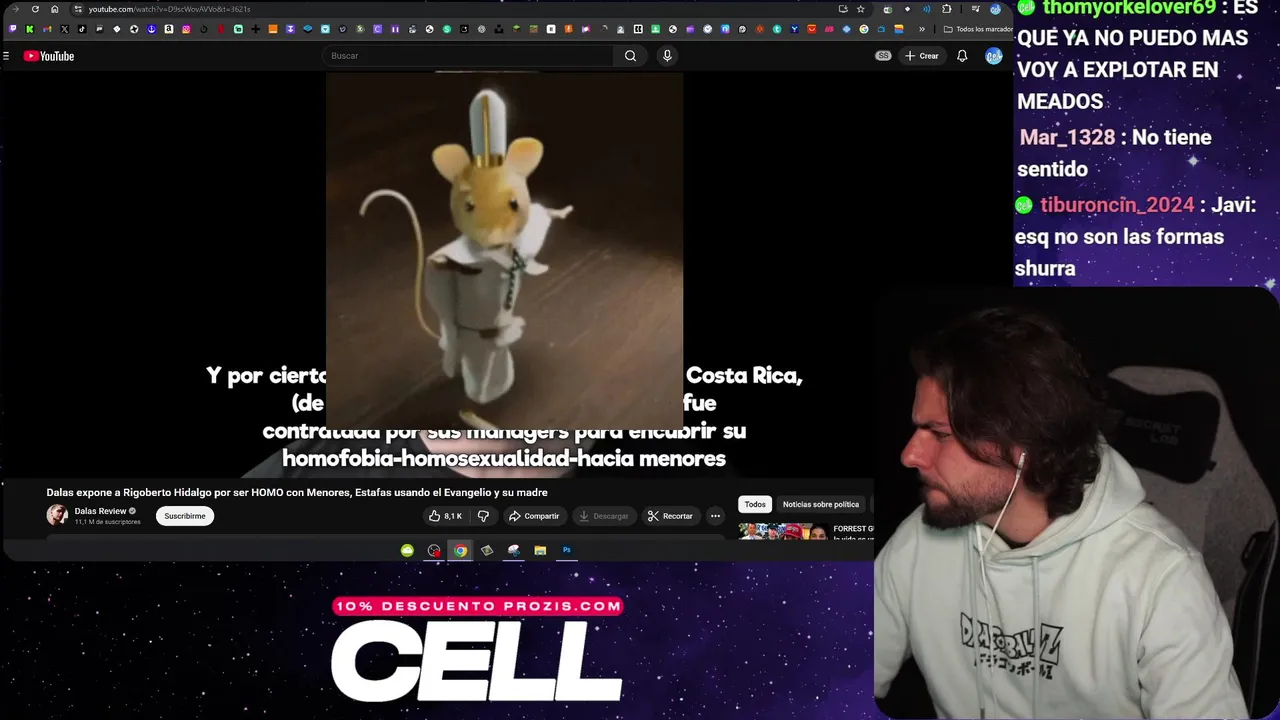The height and width of the screenshot is (720, 1280).
Task: Open the Dalas Review channel avatar
Action: click(57, 515)
